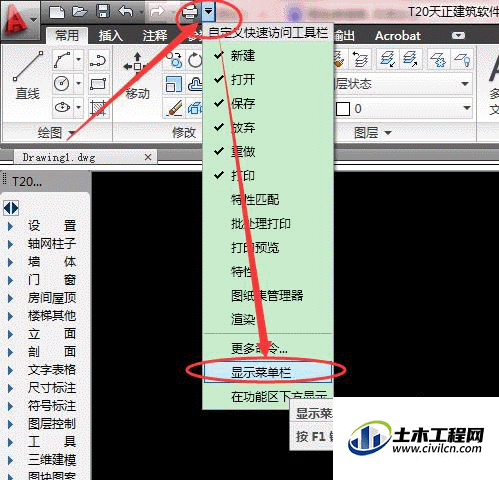Click the Redo arrow icon

(x=157, y=12)
